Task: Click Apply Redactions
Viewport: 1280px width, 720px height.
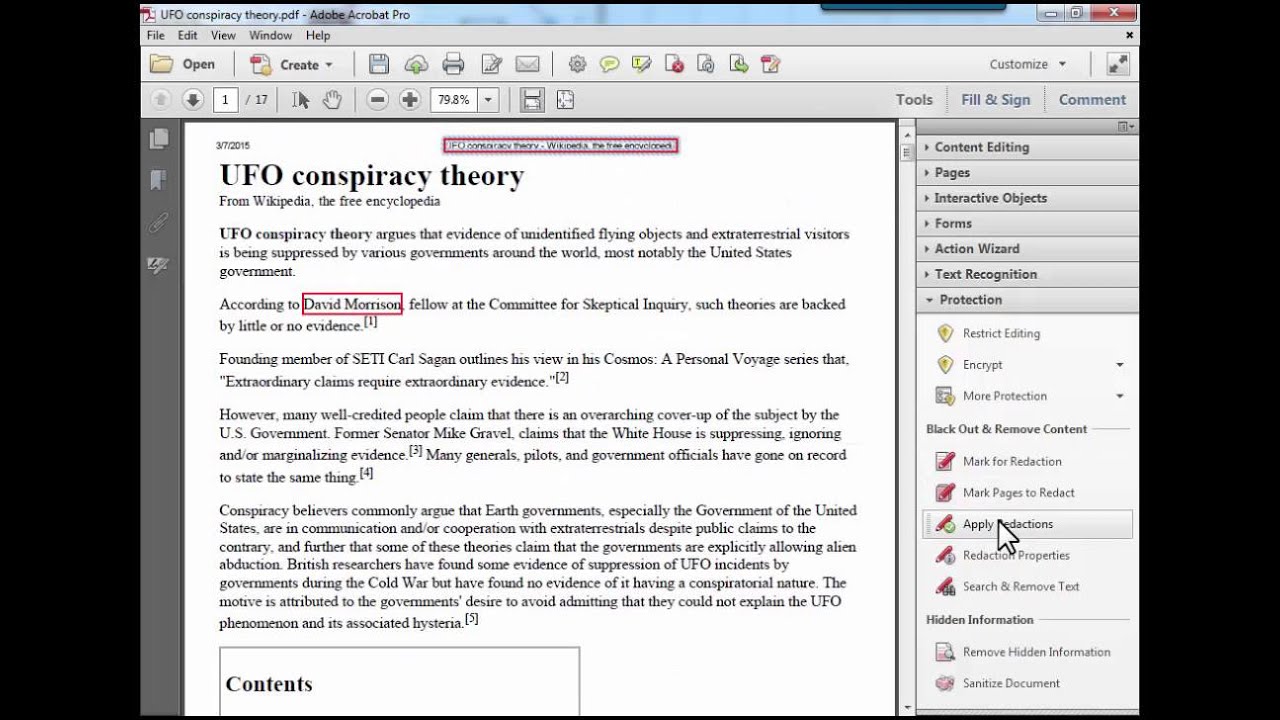Action: [1027, 524]
